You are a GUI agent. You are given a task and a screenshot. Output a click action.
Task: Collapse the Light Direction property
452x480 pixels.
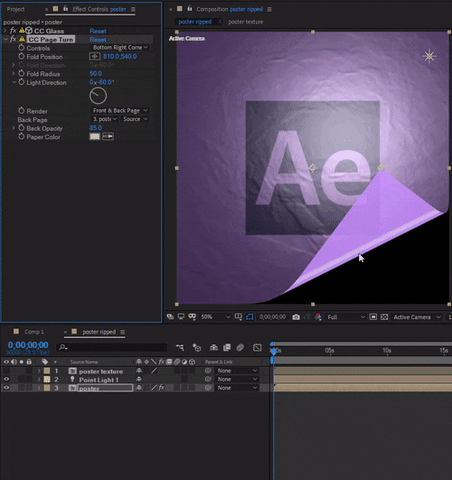point(14,82)
